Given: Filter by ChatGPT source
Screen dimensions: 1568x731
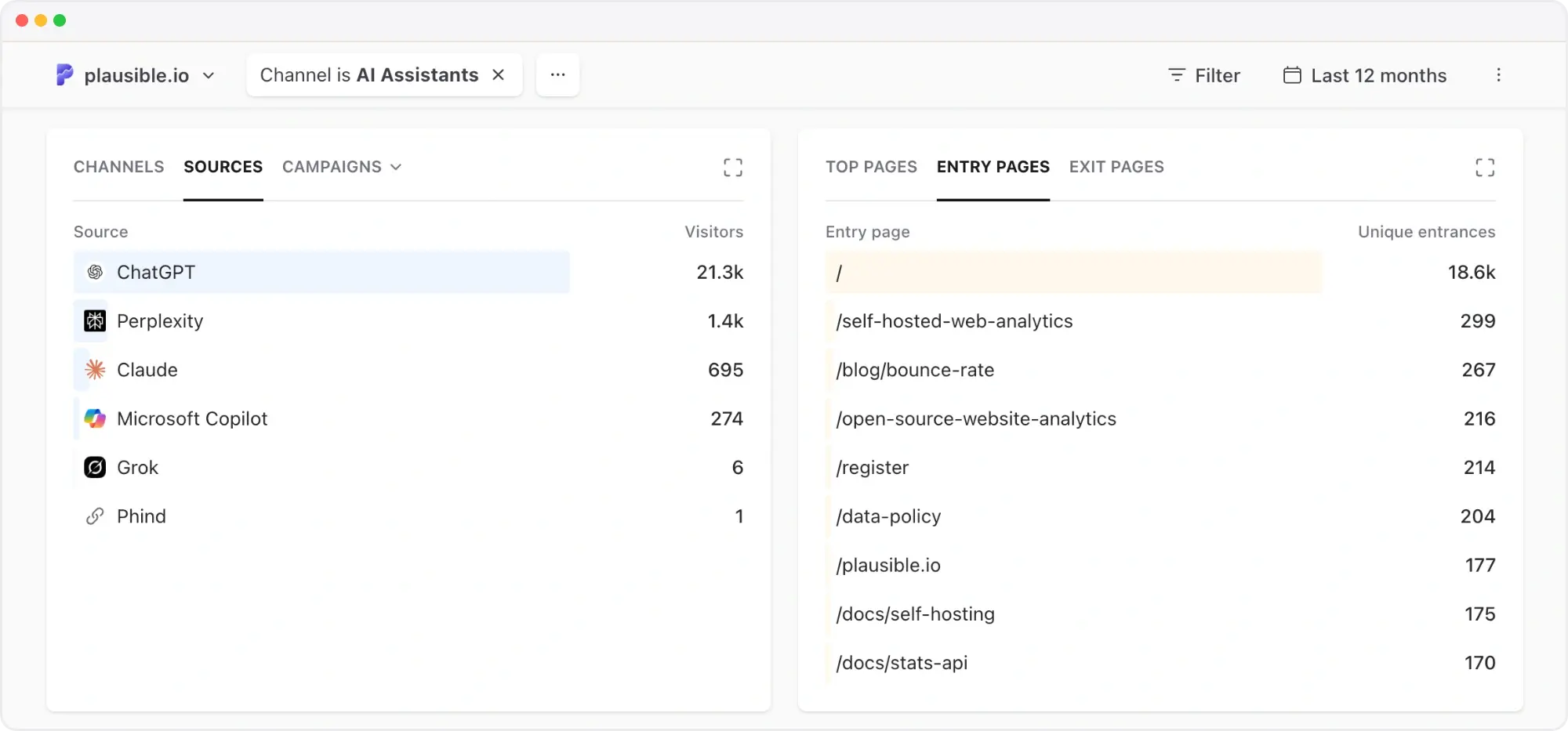Looking at the screenshot, I should [156, 272].
